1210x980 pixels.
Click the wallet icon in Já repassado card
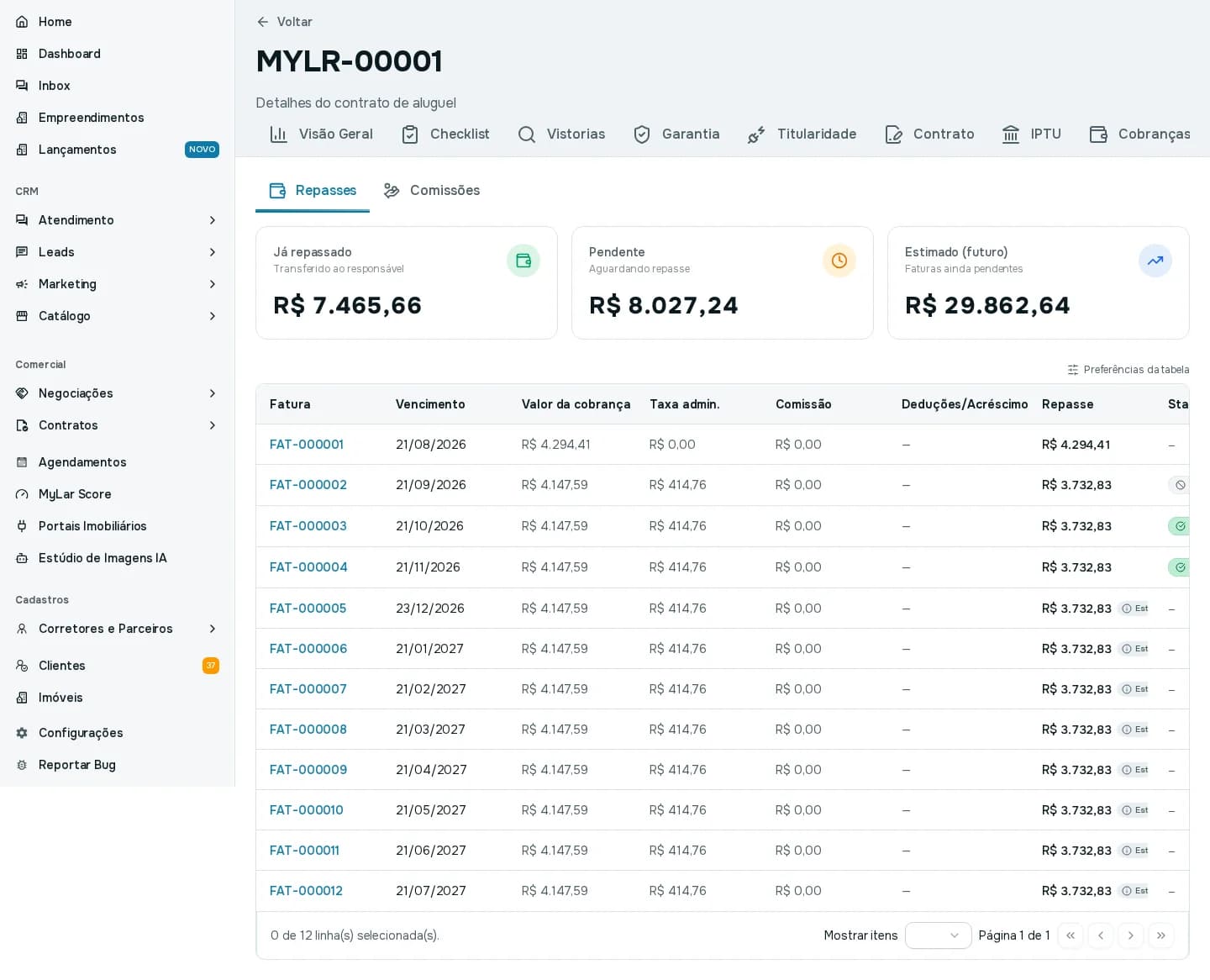(x=523, y=261)
